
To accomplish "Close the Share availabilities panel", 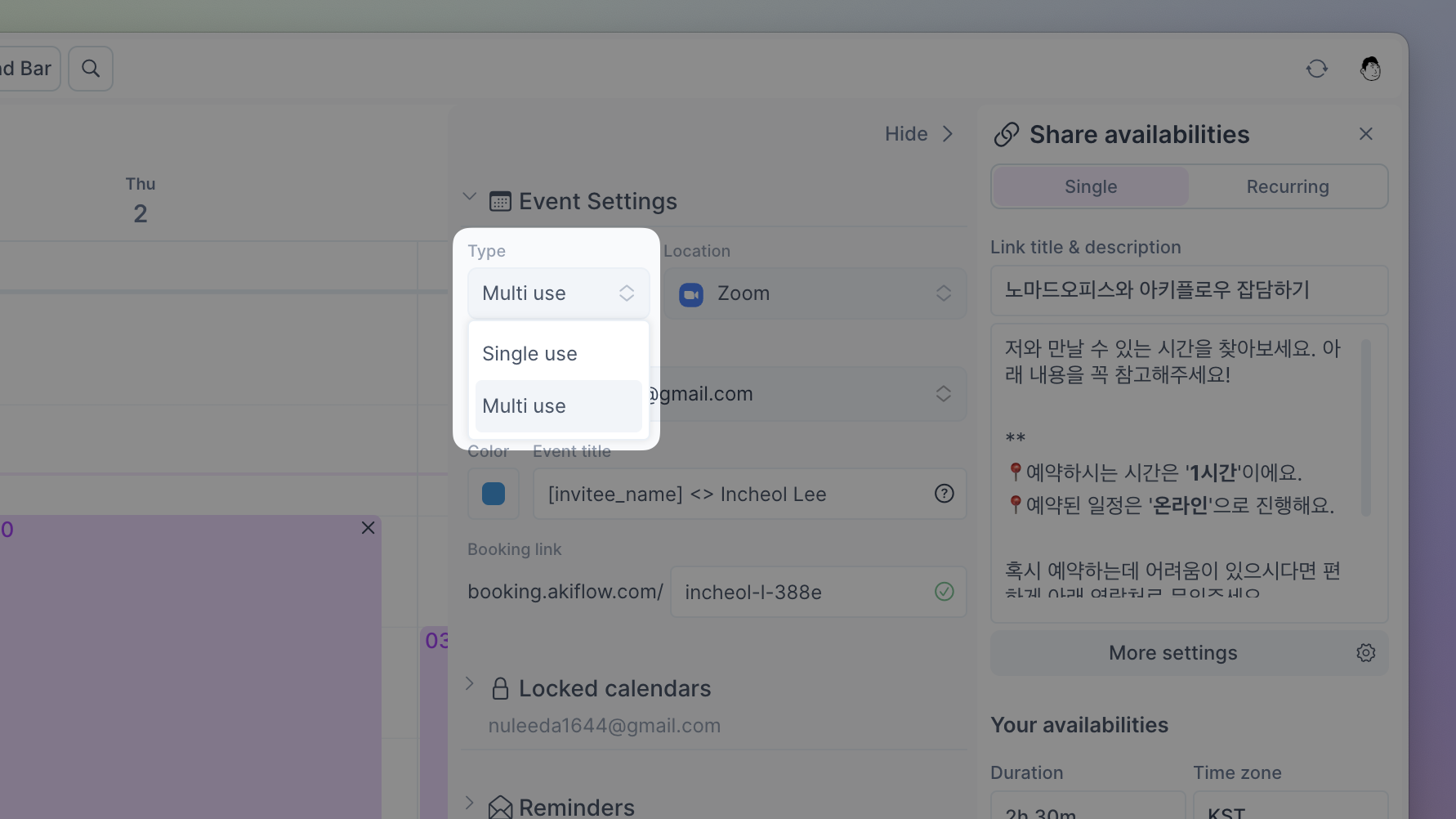I will (1365, 134).
